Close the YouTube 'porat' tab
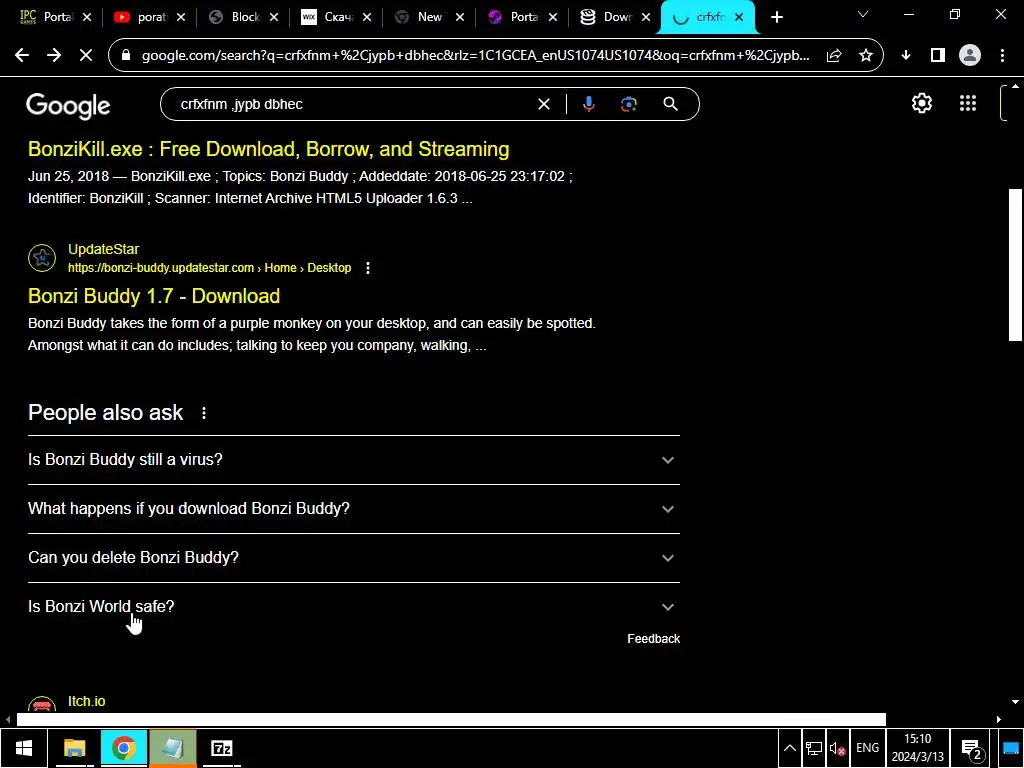This screenshot has width=1024, height=768. [x=181, y=18]
